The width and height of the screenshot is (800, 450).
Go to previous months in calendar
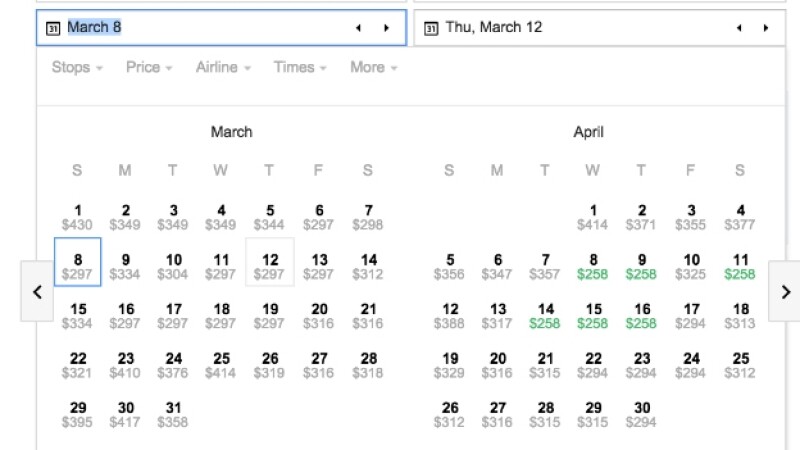37,292
